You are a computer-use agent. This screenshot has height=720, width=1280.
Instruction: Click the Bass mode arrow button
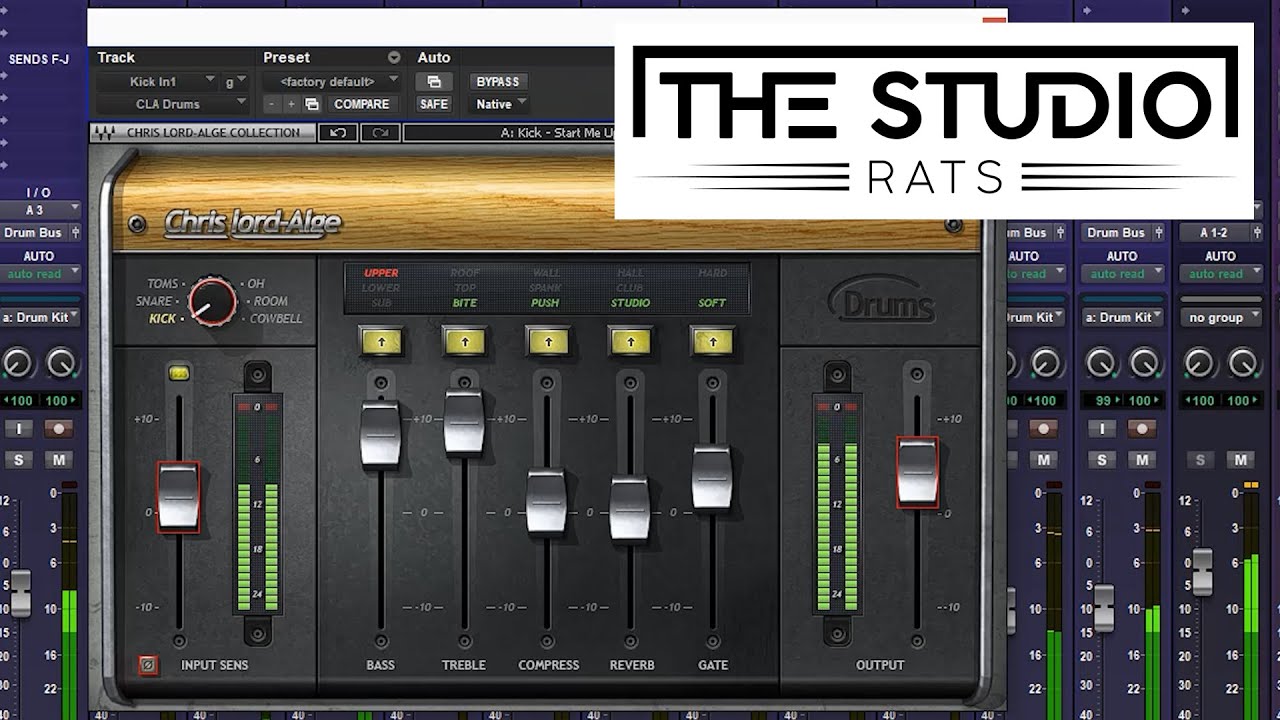380,341
